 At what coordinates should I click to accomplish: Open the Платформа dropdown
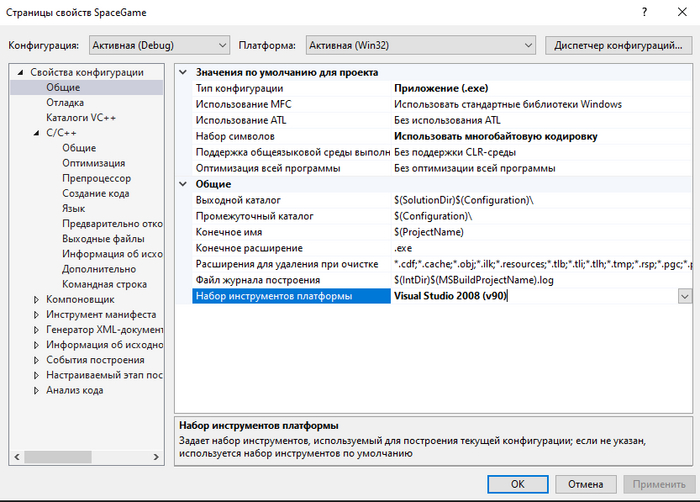[420, 45]
